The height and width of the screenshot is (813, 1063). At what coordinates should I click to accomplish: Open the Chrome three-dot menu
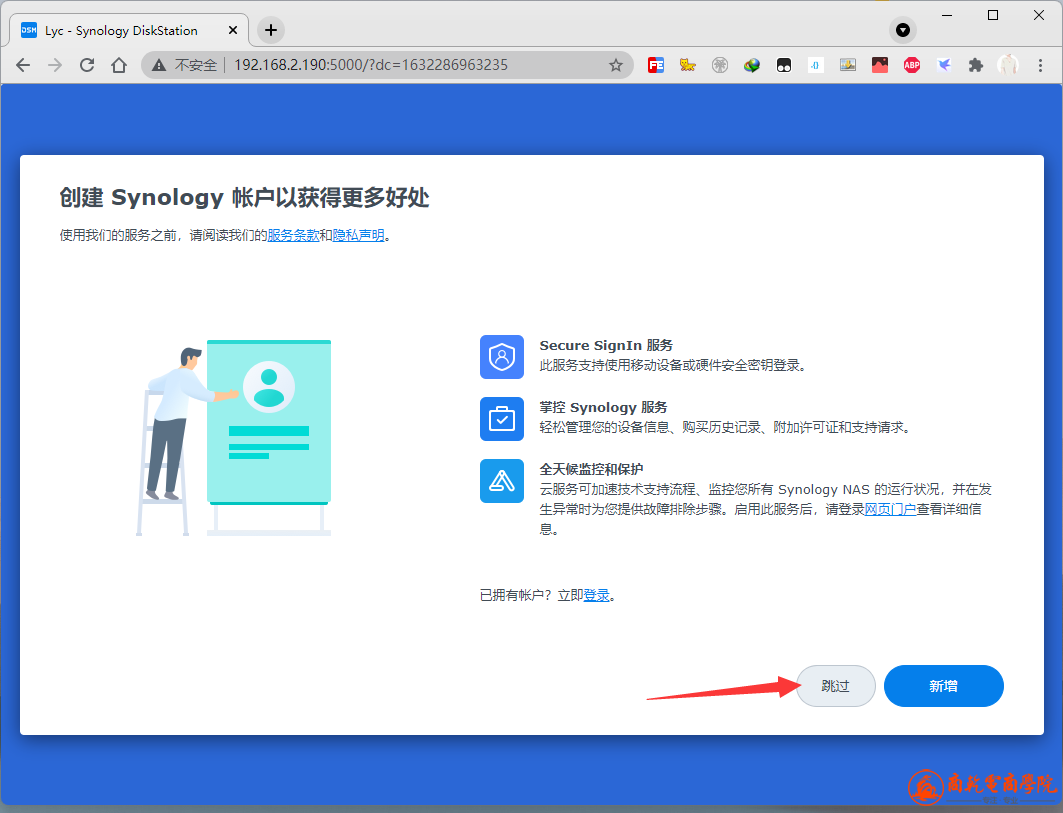(1041, 65)
